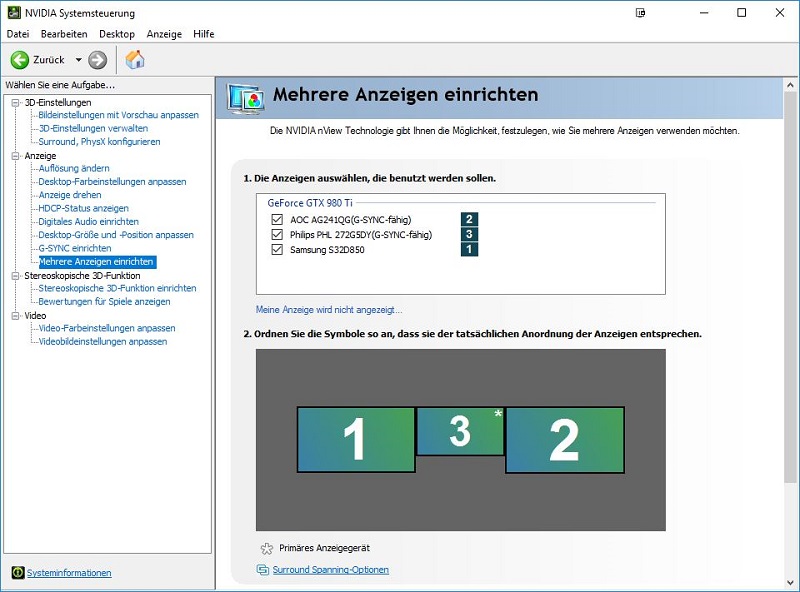Collapse the Anzeige tree node

pyautogui.click(x=16, y=156)
